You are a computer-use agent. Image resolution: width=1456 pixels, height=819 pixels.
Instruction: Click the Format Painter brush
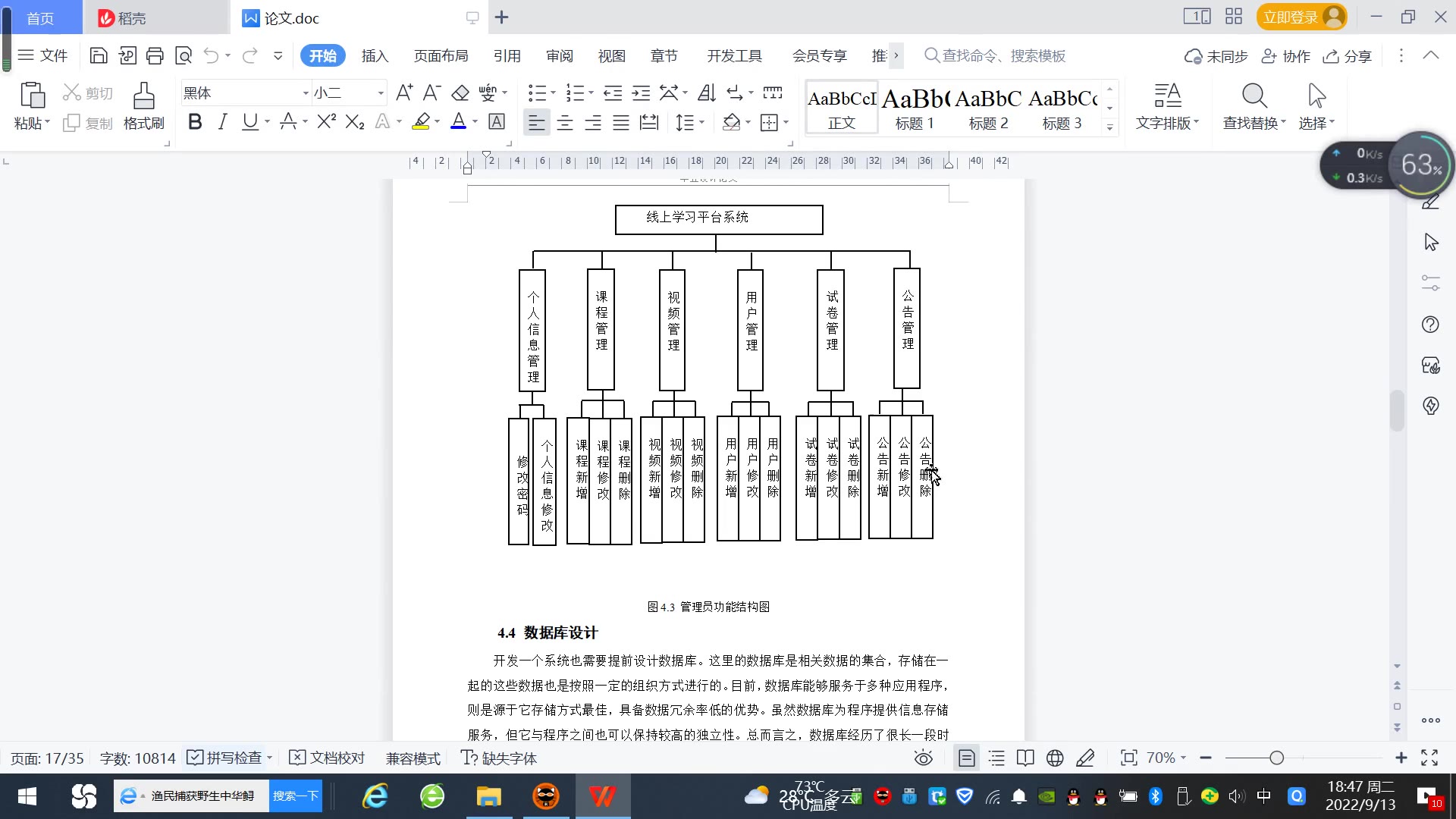click(x=143, y=106)
